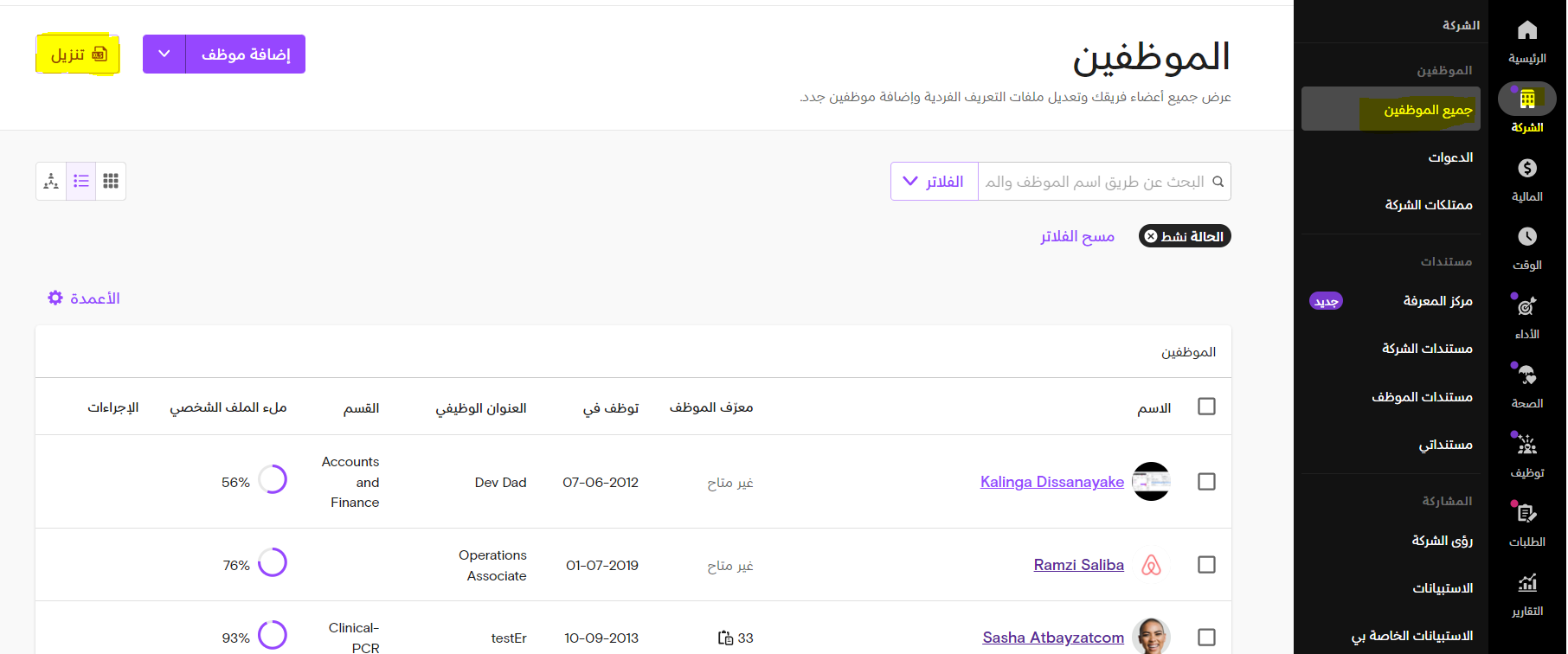The width and height of the screenshot is (1568, 654).
Task: Open Company Documents (مستندات الشركة) menu item
Action: coord(1427,349)
